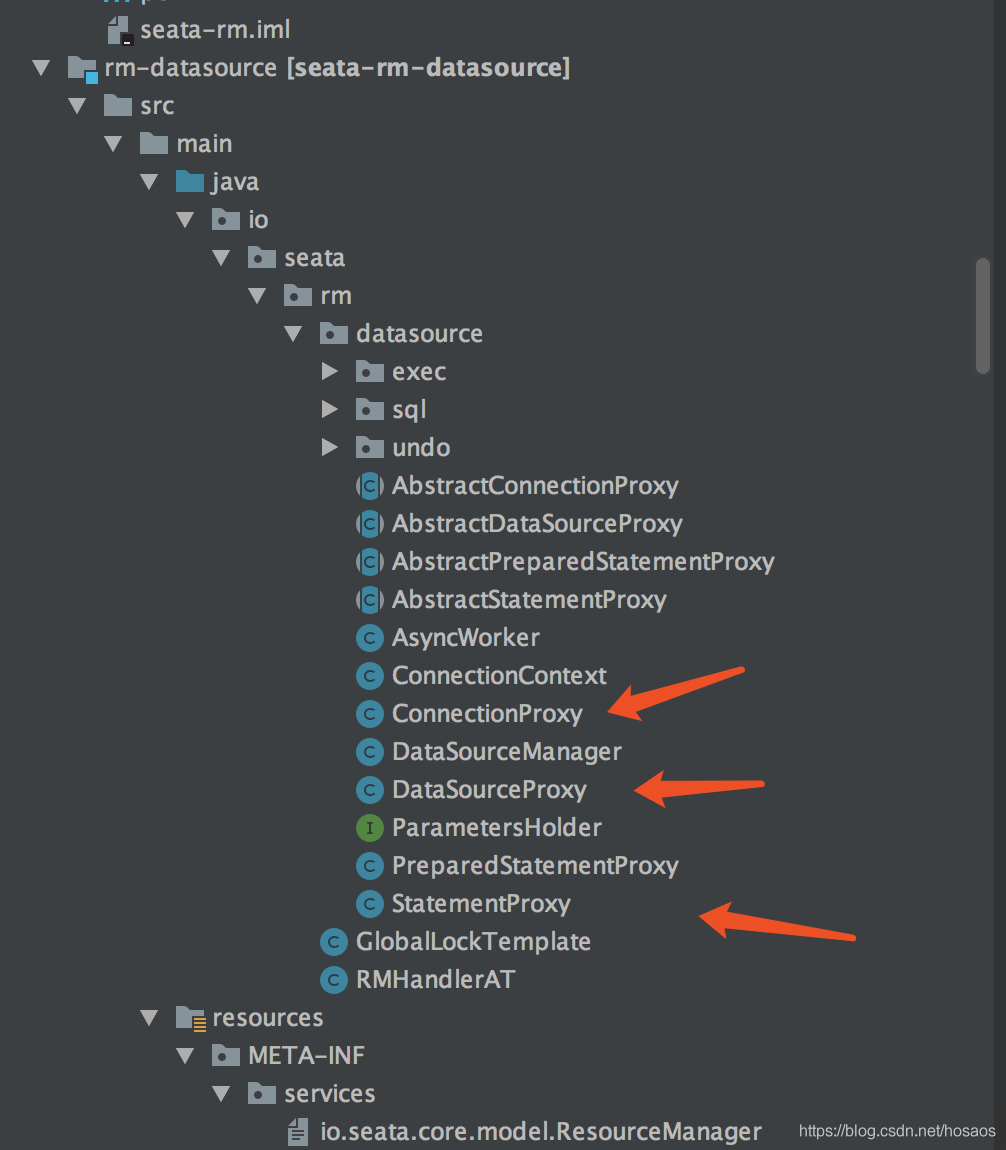Viewport: 1006px width, 1150px height.
Task: Click the ParametersHolder interface icon
Action: point(370,828)
